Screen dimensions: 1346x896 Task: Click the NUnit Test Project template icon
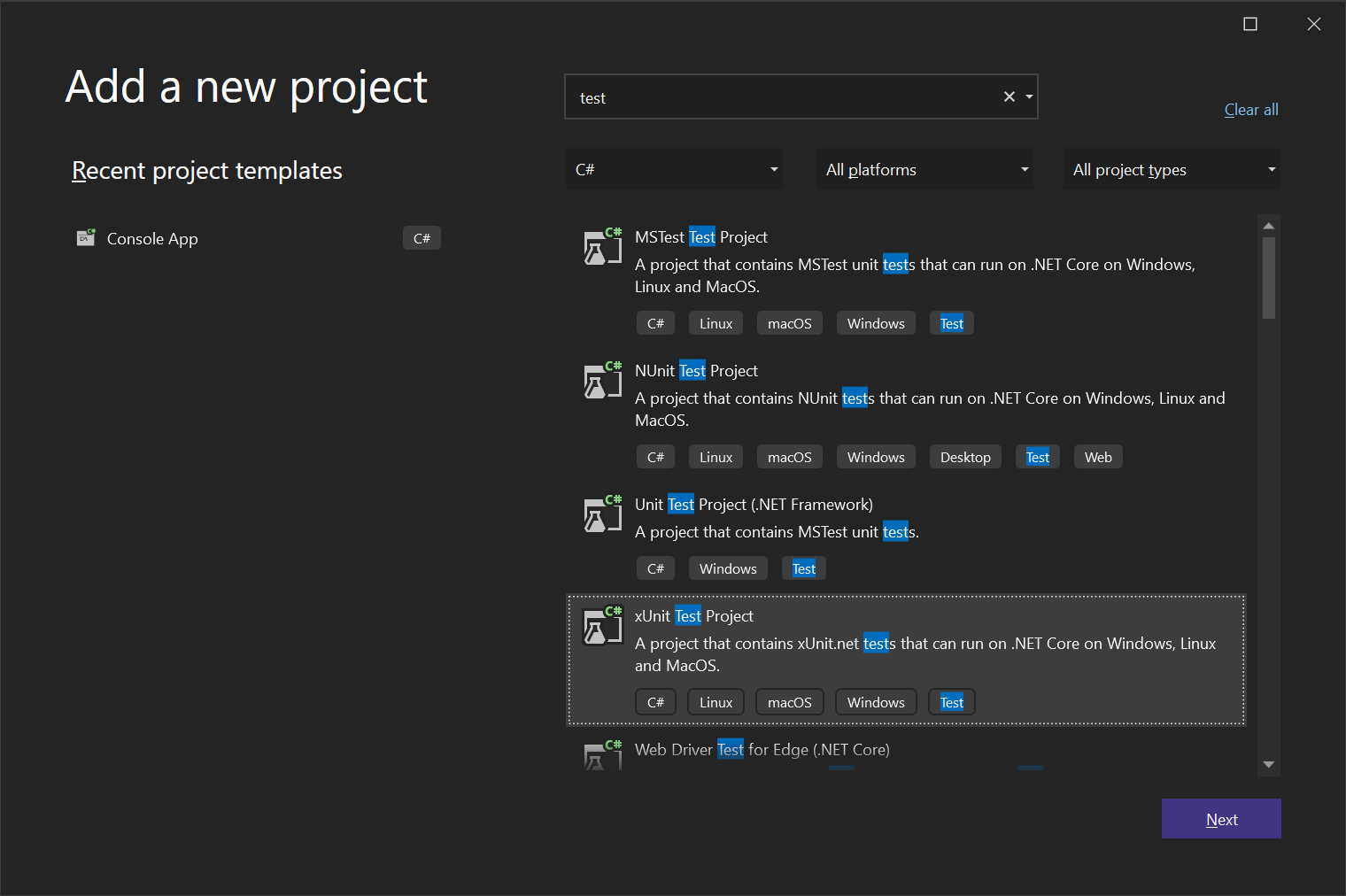pyautogui.click(x=603, y=380)
